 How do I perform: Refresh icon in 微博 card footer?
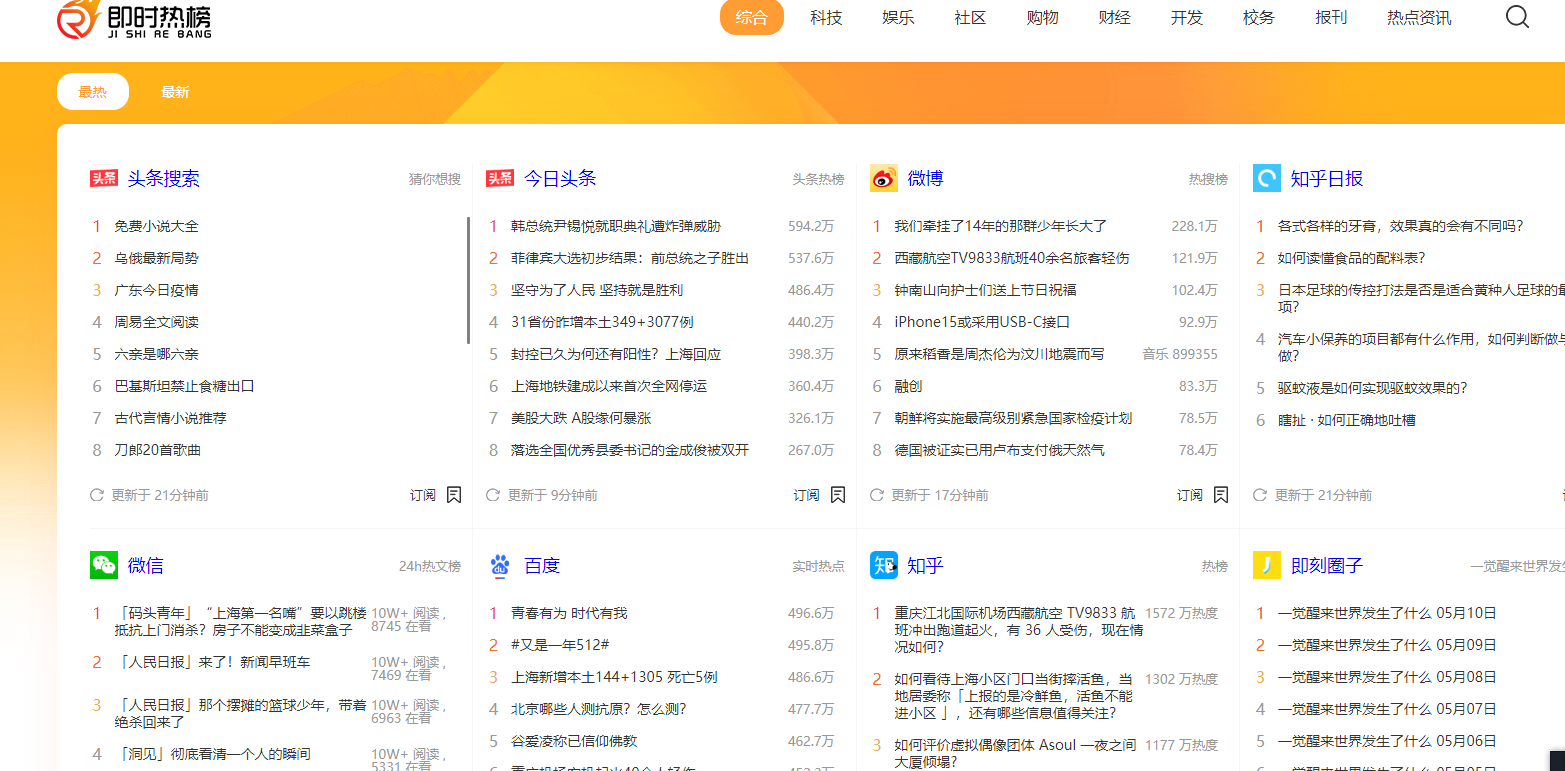point(877,495)
